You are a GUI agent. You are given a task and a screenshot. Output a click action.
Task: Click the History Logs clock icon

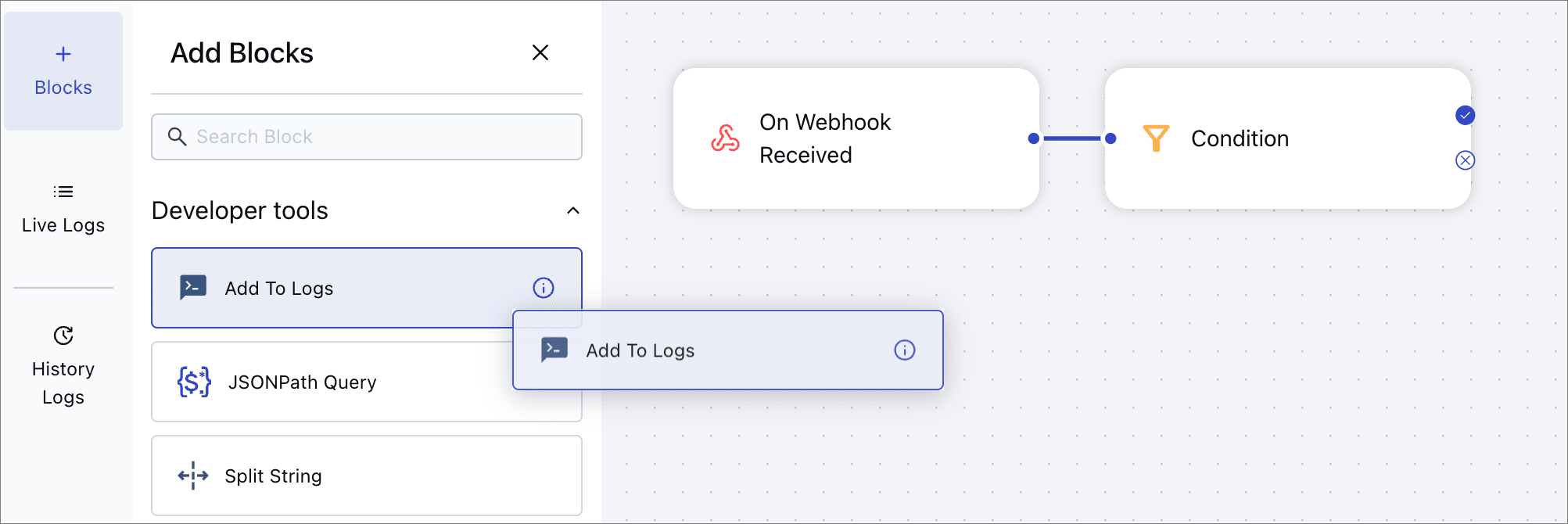pyautogui.click(x=63, y=336)
